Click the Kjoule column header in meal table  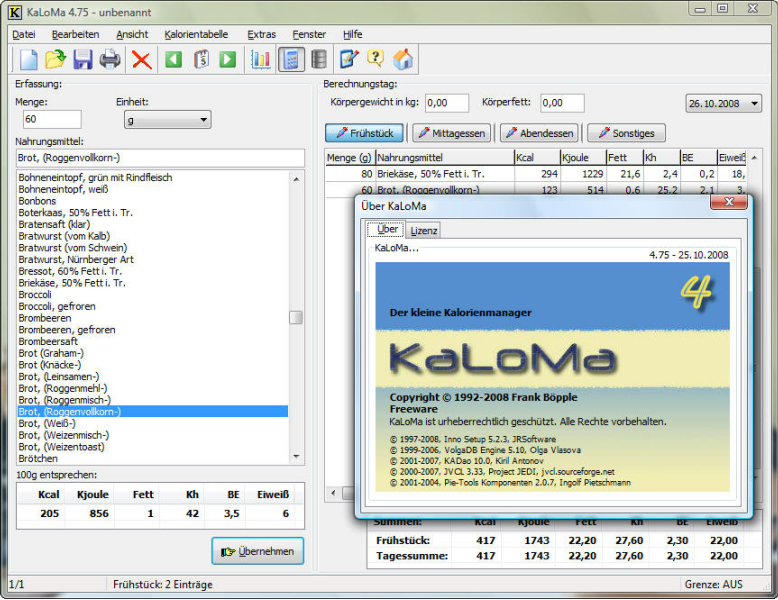583,158
